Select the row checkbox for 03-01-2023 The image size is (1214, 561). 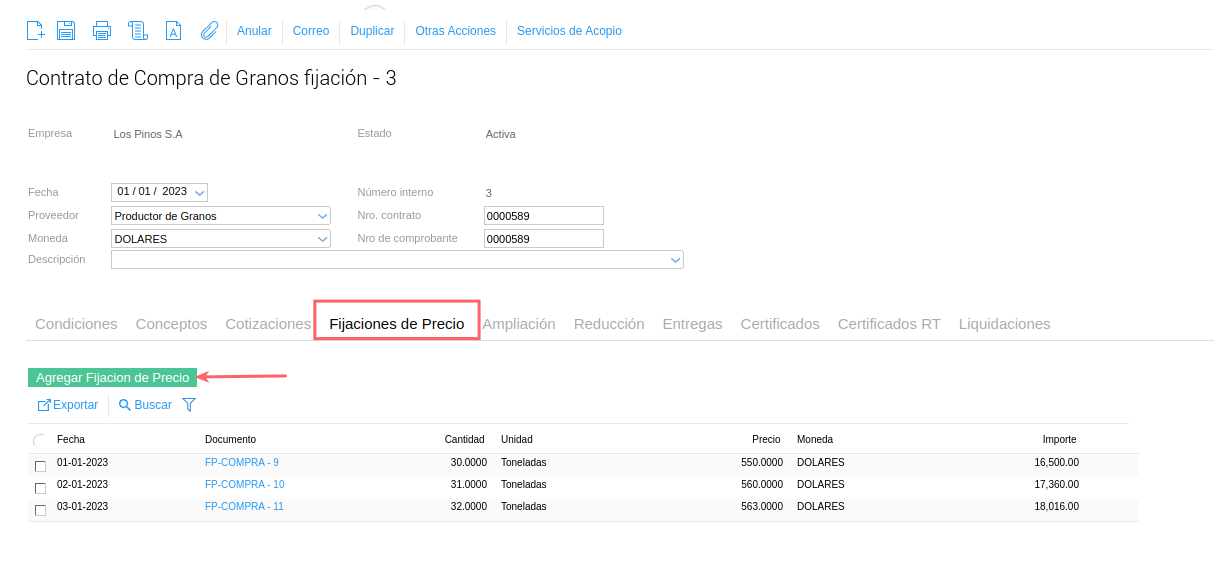coord(40,510)
